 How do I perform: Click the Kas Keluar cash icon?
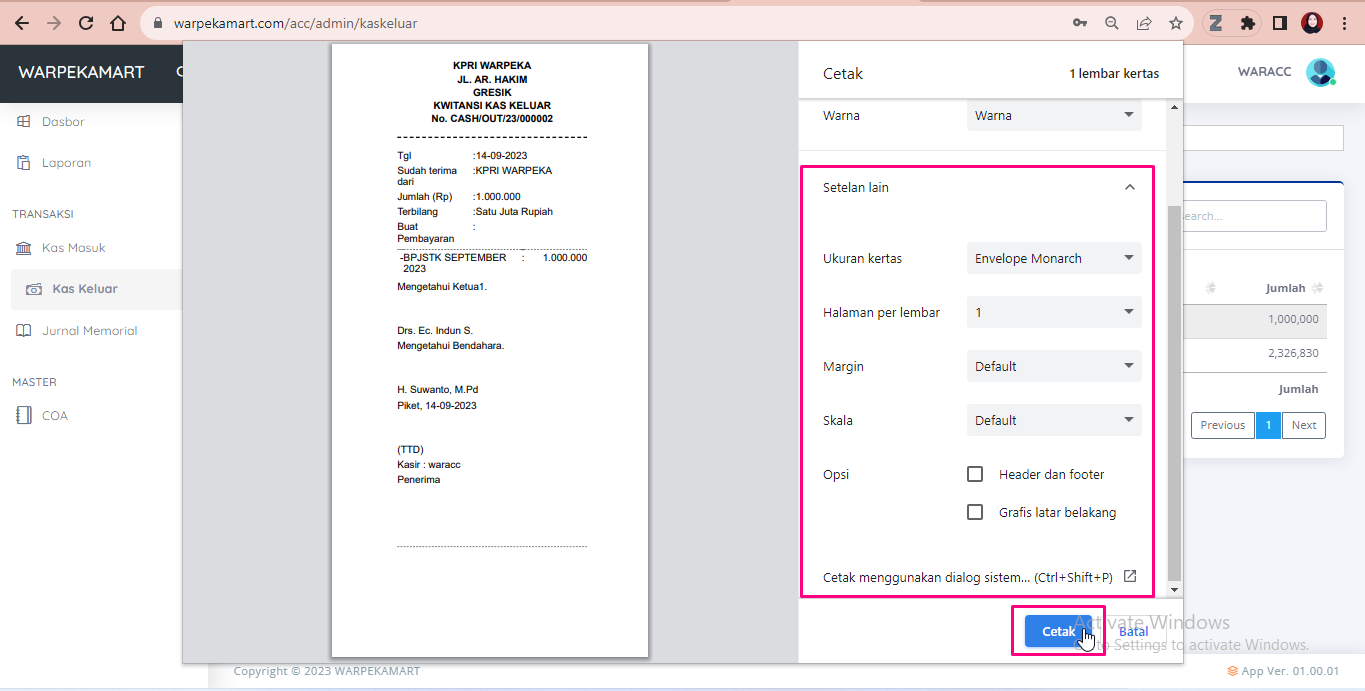pyautogui.click(x=34, y=289)
